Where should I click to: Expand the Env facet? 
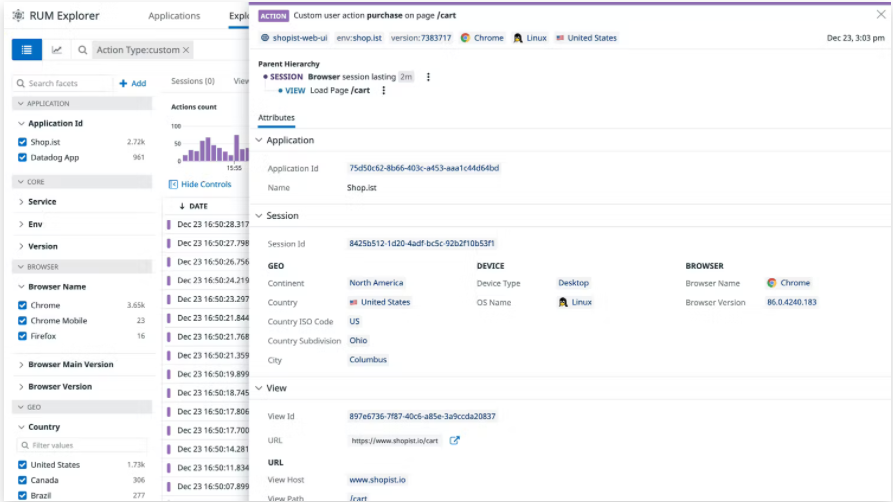click(21, 225)
